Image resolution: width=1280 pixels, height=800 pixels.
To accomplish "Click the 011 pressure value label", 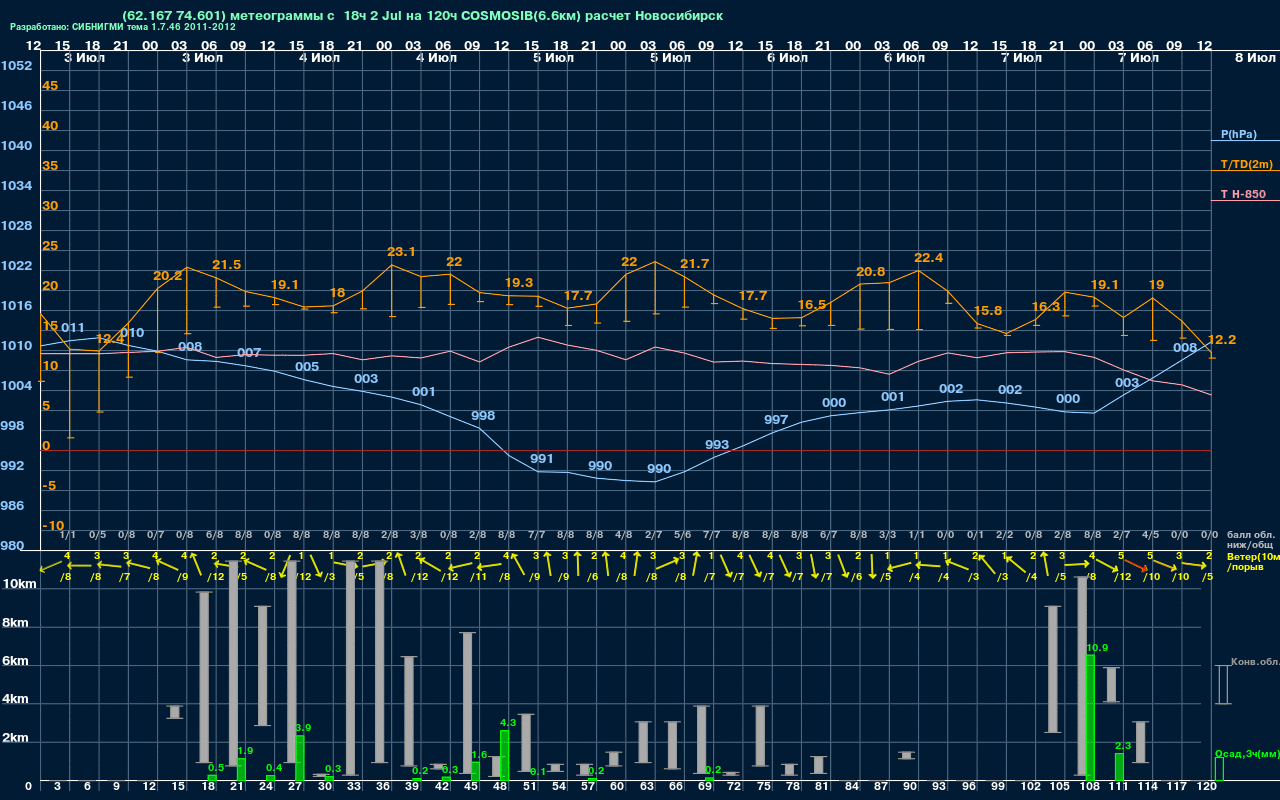I will click(x=73, y=328).
